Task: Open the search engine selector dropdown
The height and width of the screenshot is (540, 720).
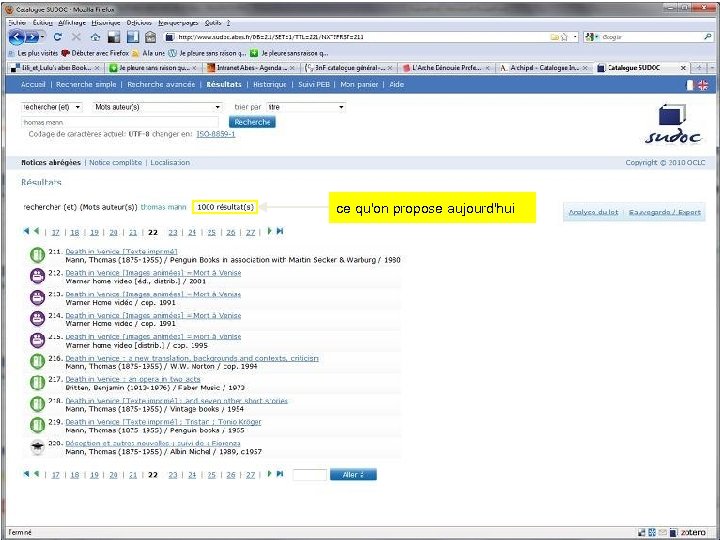Action: click(592, 37)
